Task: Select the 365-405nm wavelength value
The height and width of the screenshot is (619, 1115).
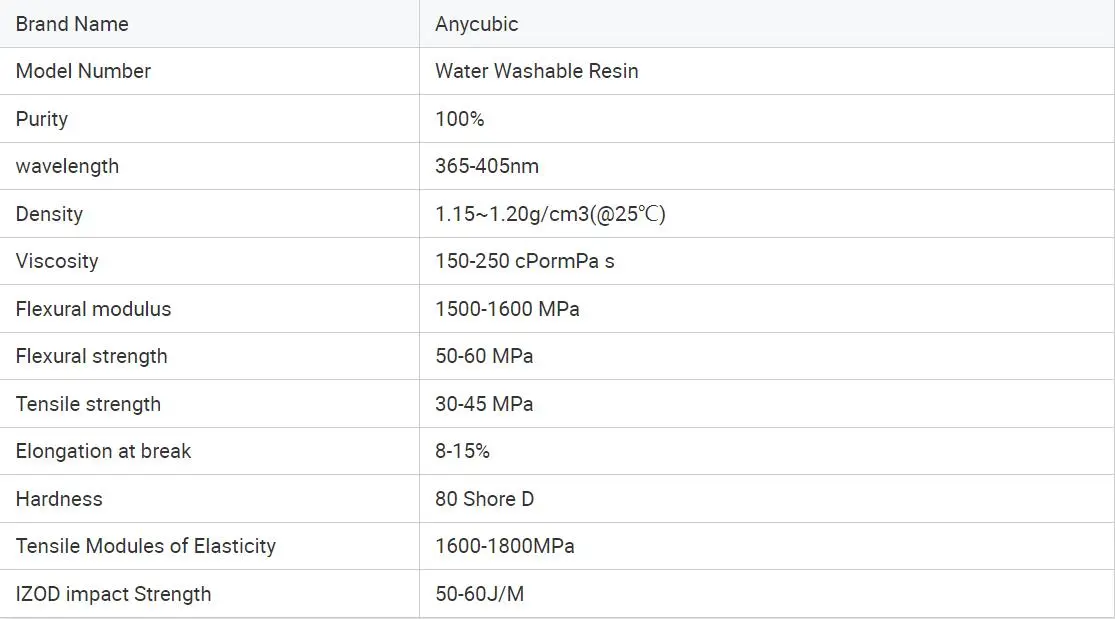Action: pyautogui.click(x=486, y=166)
